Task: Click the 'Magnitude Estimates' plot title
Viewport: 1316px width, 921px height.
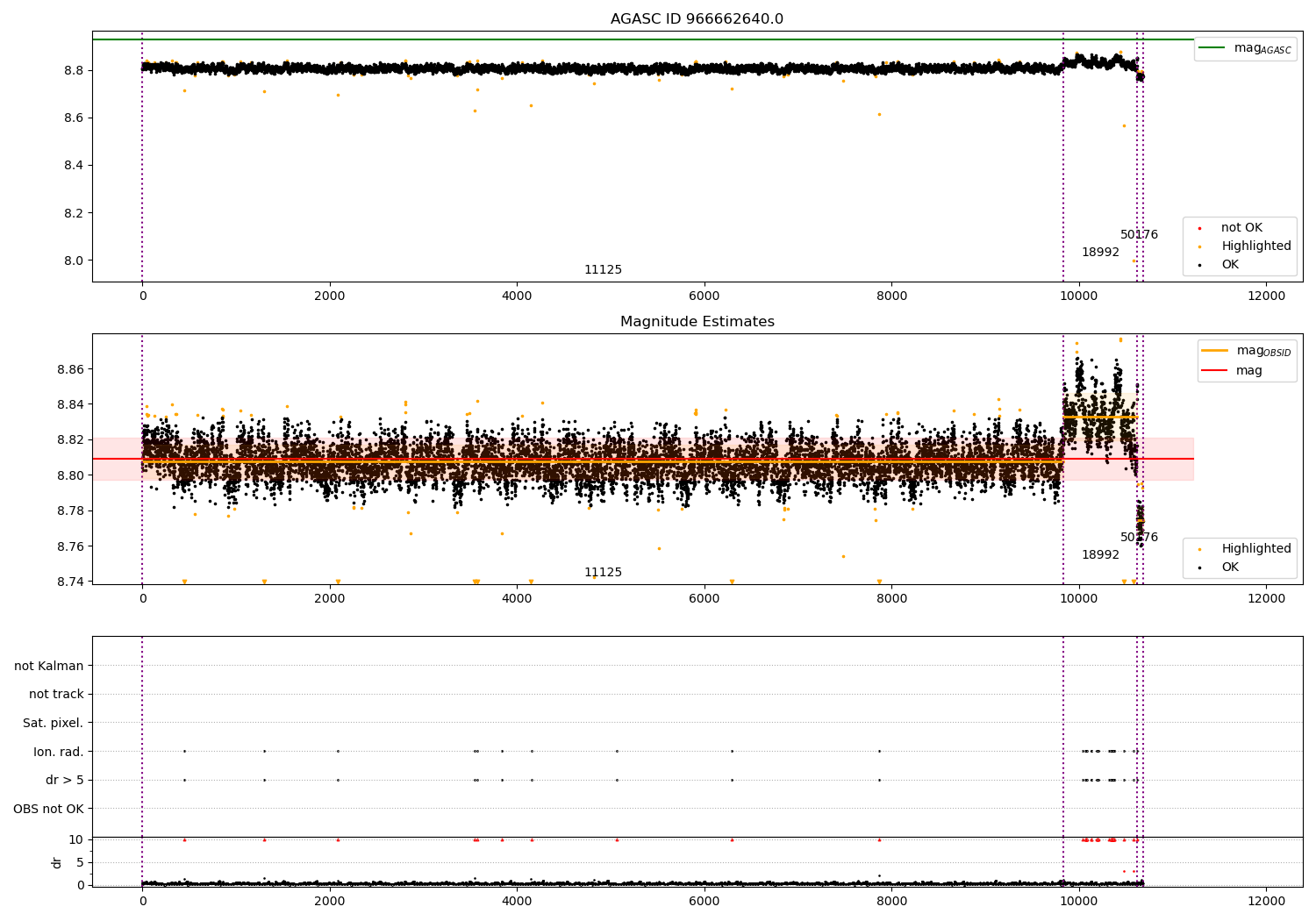Action: tap(697, 322)
